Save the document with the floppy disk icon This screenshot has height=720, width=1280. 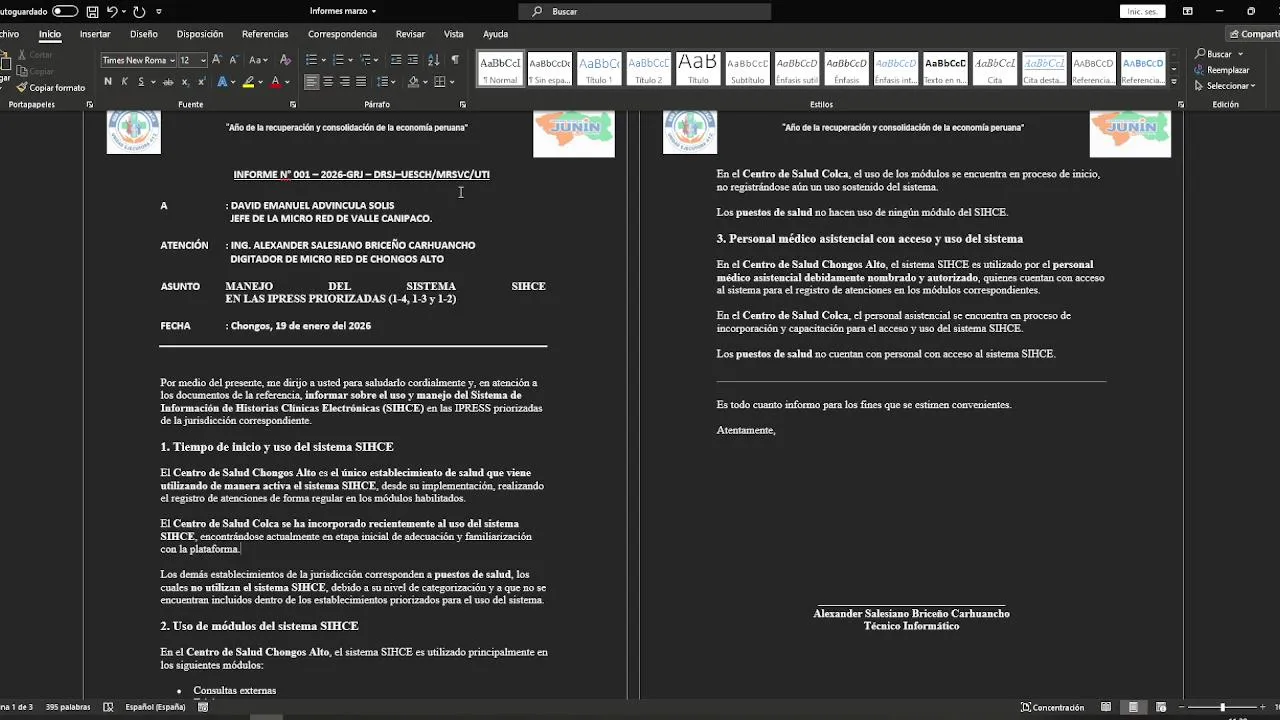[x=92, y=11]
